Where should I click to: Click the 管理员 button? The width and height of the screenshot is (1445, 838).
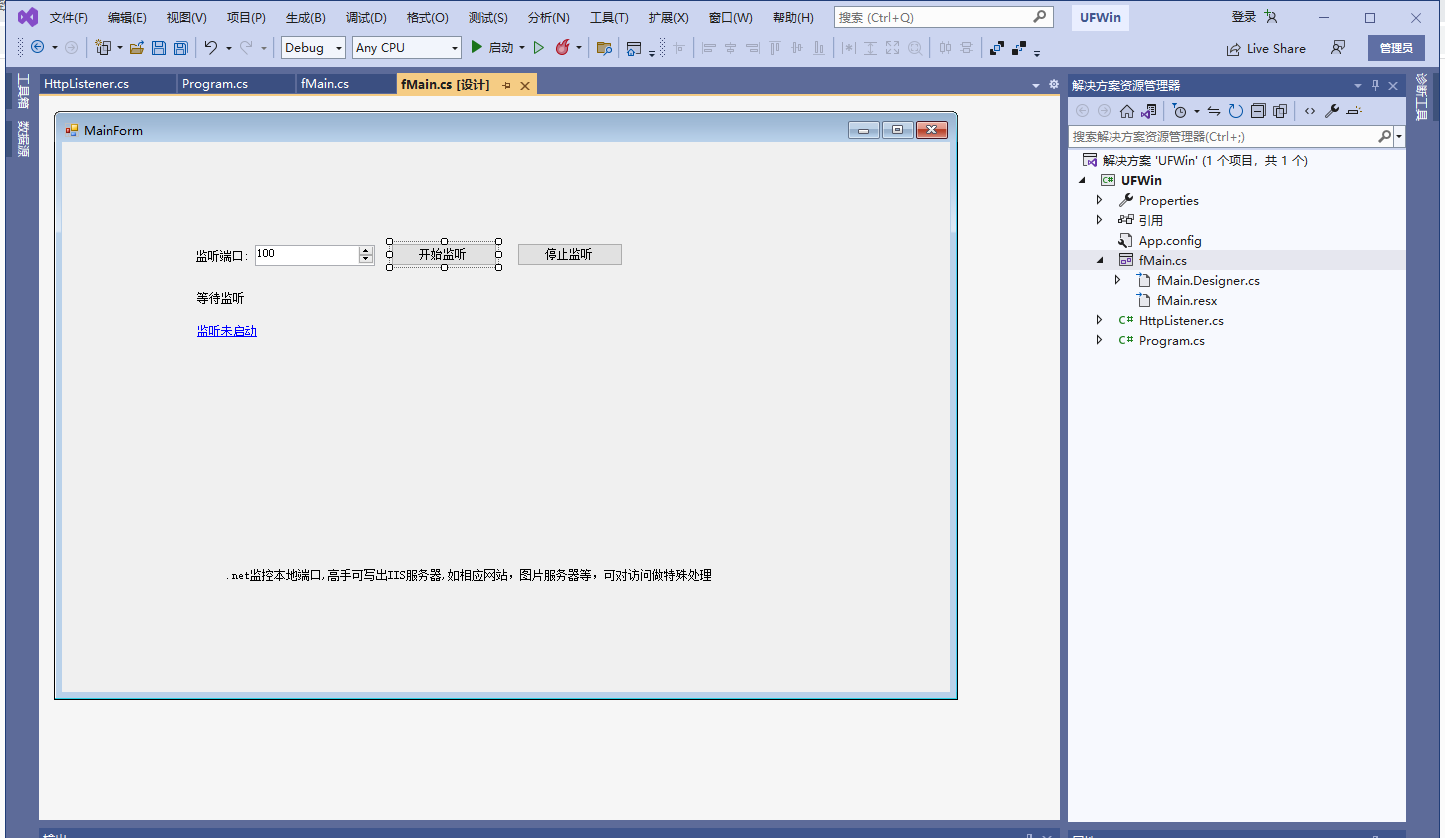click(1396, 48)
